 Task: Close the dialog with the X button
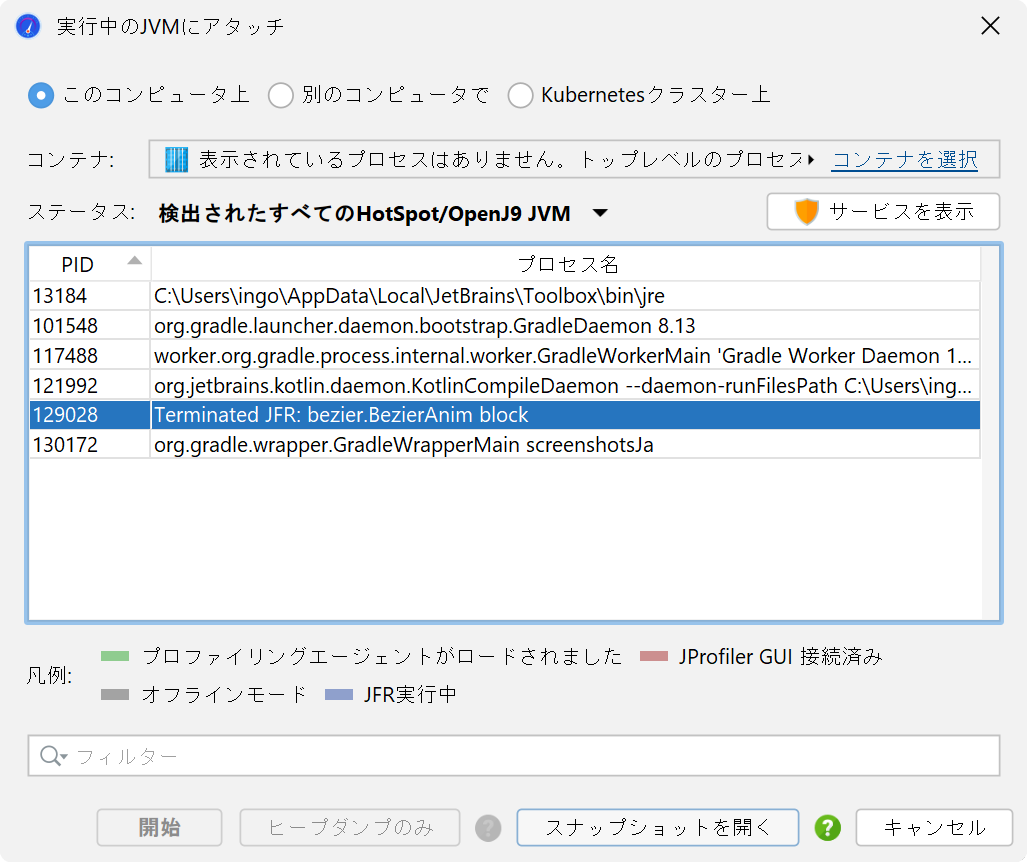click(990, 26)
